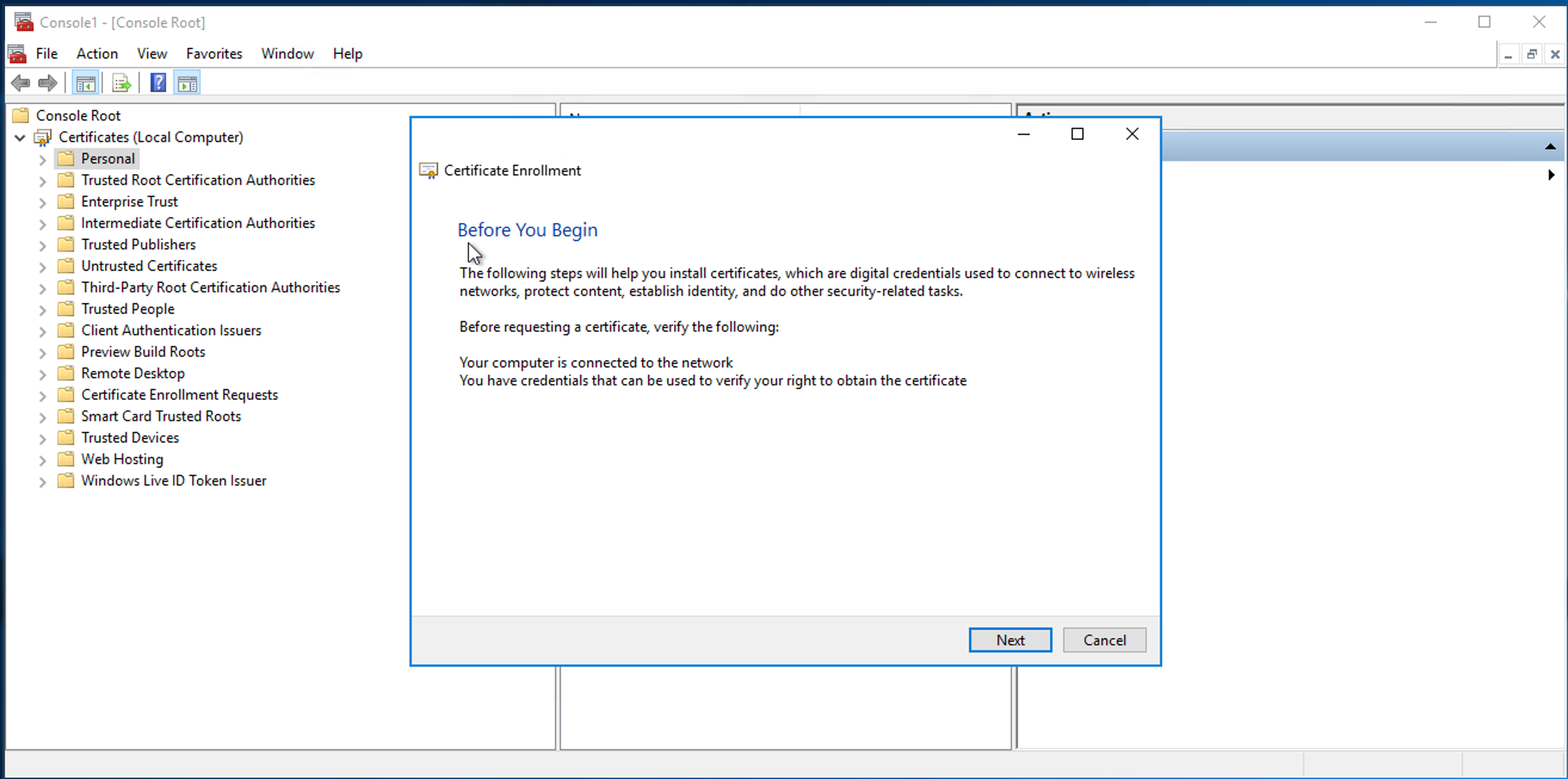The height and width of the screenshot is (779, 1568).
Task: Select Certificates (Local Computer) tree node
Action: point(151,137)
